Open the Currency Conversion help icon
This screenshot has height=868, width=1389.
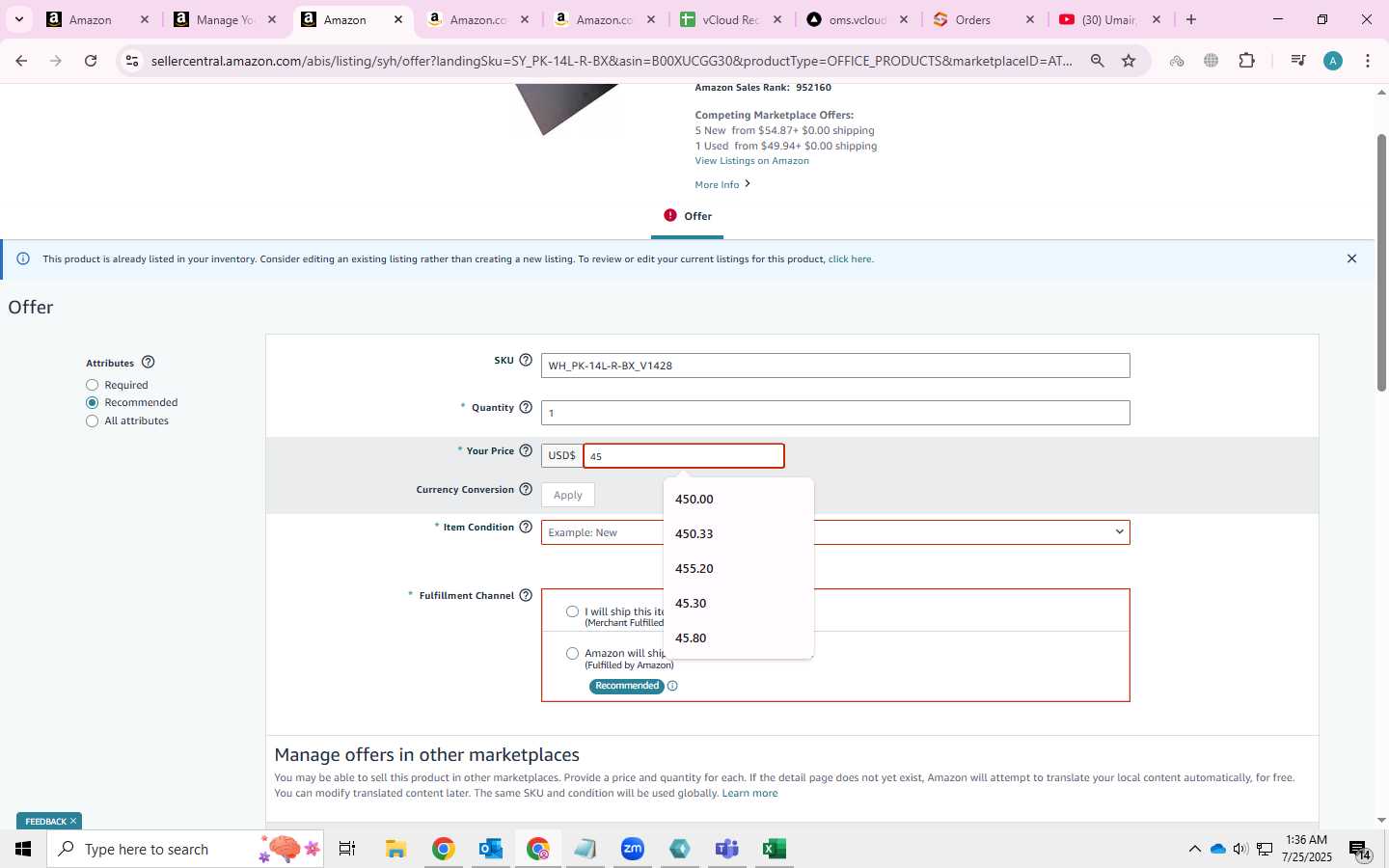pyautogui.click(x=526, y=489)
